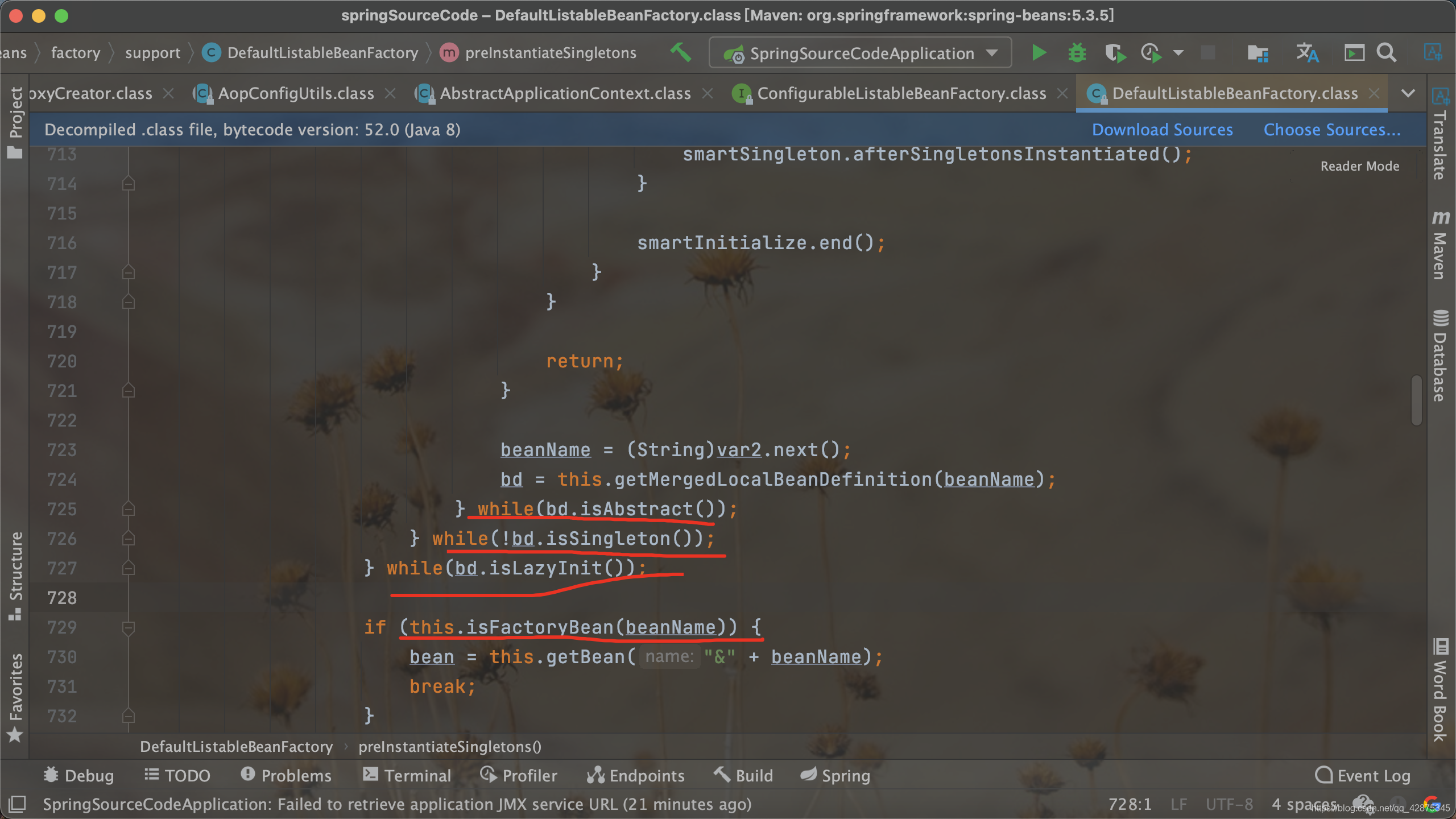Click the Debug bug icon in toolbar
Screen dimensions: 1456x819
[x=1077, y=53]
